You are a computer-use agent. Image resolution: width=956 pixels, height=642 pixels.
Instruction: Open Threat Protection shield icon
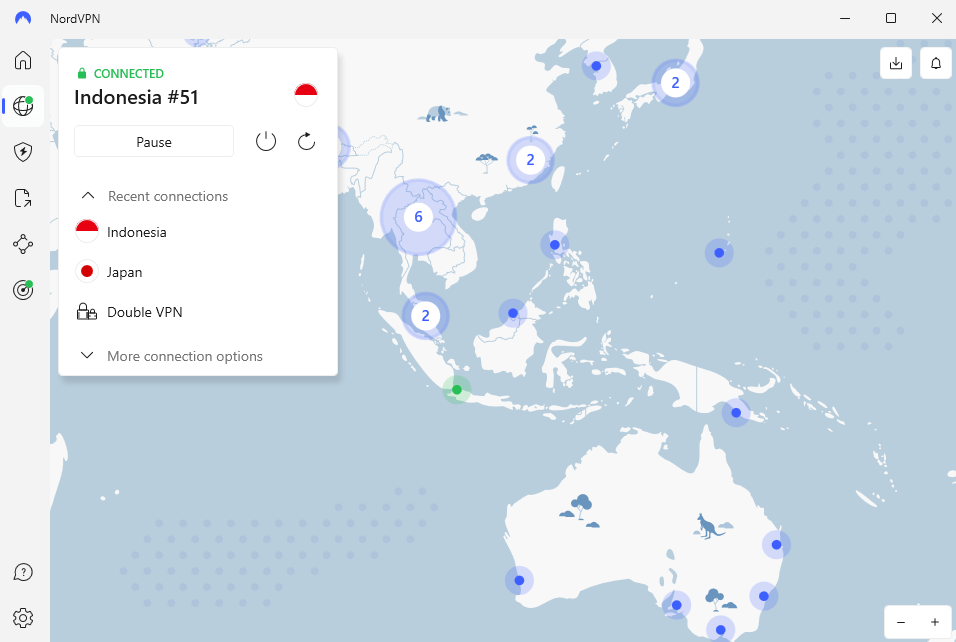coord(23,152)
